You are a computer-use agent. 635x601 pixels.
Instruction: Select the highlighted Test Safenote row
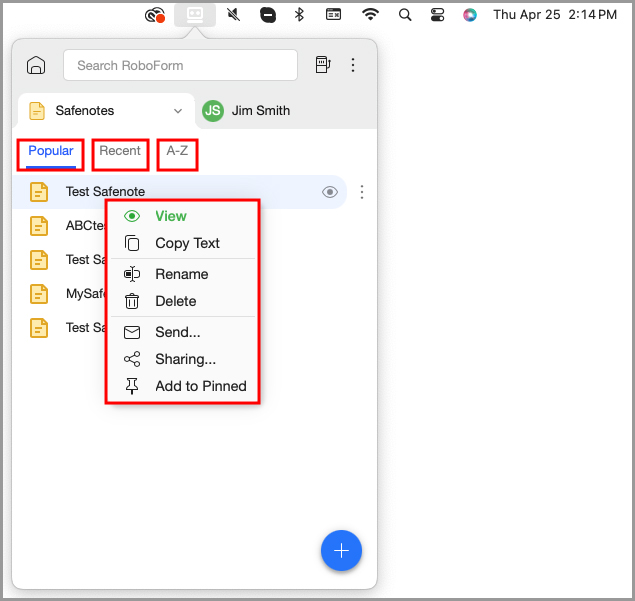click(179, 192)
